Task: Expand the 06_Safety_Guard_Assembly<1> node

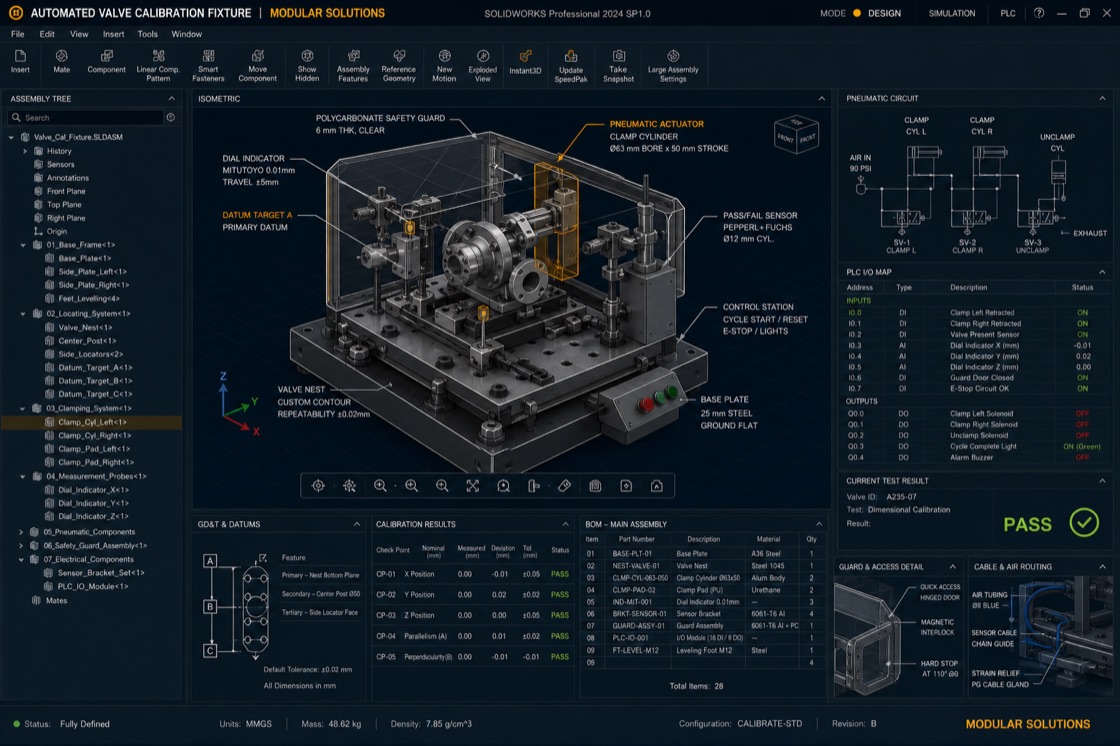Action: click(x=21, y=546)
